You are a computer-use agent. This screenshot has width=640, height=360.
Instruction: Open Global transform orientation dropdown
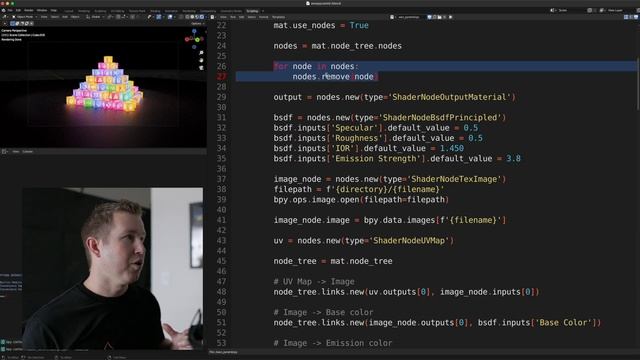(96, 17)
